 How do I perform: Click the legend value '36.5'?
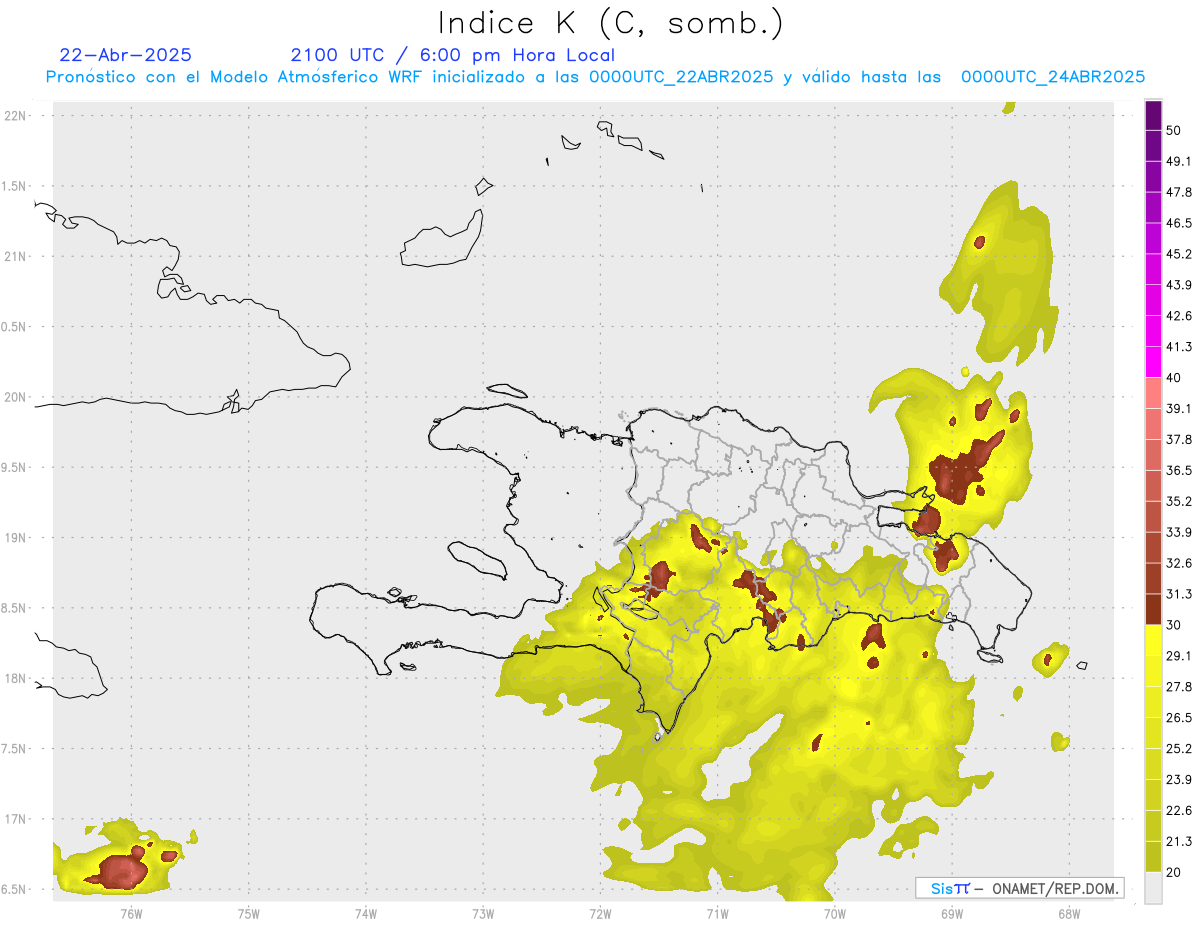click(1179, 471)
